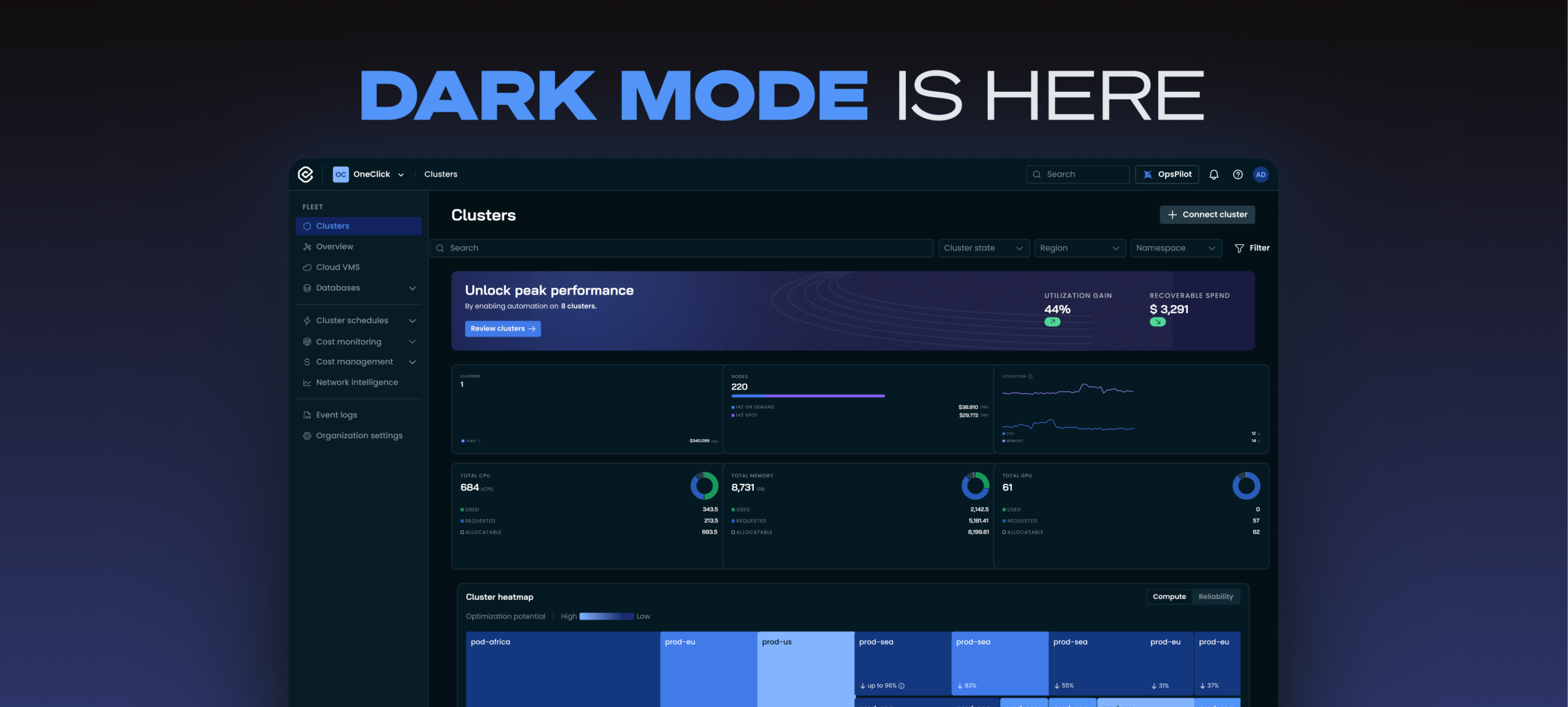Select Clusters in the sidebar
This screenshot has width=1568, height=707.
tap(358, 226)
